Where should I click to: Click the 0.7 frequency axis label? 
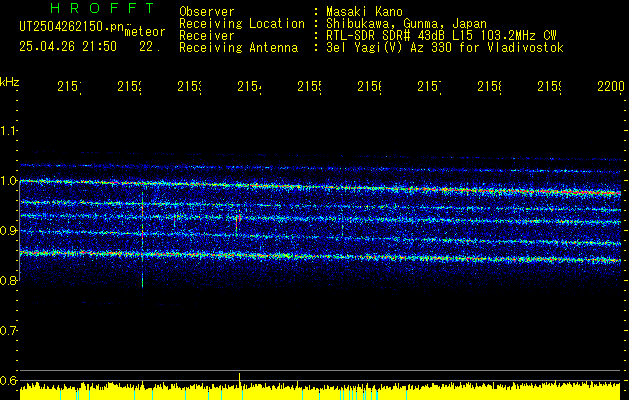pyautogui.click(x=8, y=331)
